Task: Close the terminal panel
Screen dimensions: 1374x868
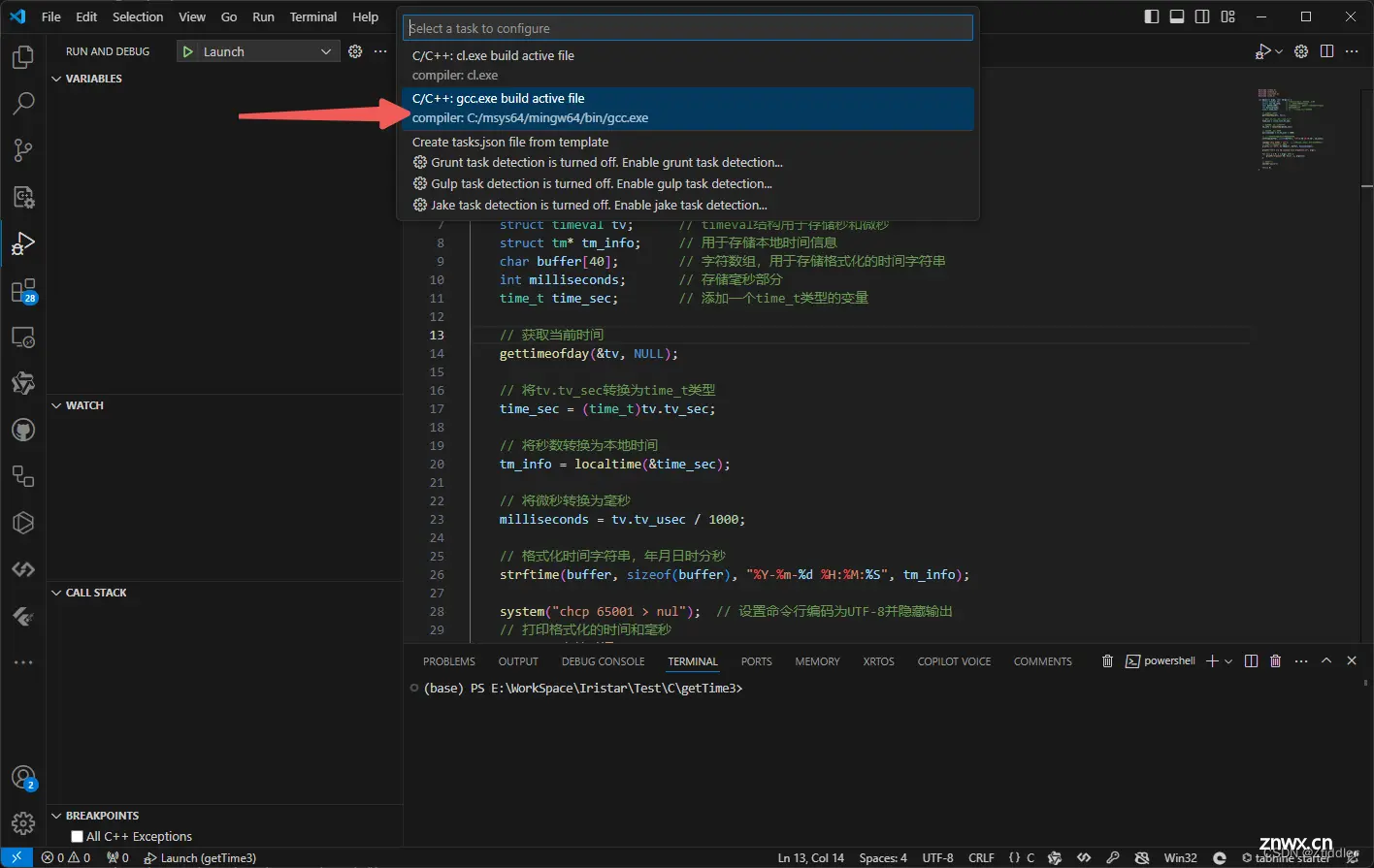Action: point(1352,661)
